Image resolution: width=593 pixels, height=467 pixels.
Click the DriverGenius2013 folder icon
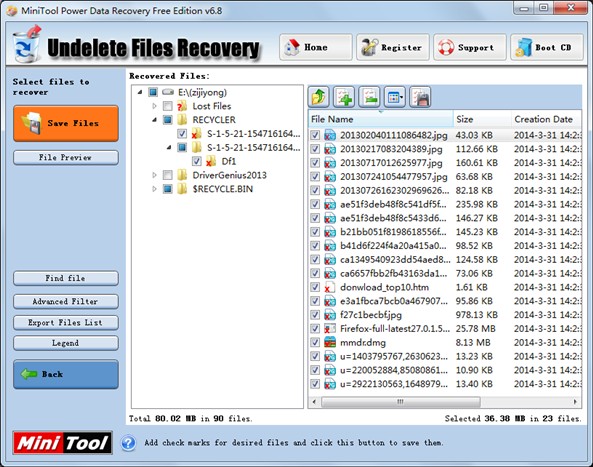point(182,175)
